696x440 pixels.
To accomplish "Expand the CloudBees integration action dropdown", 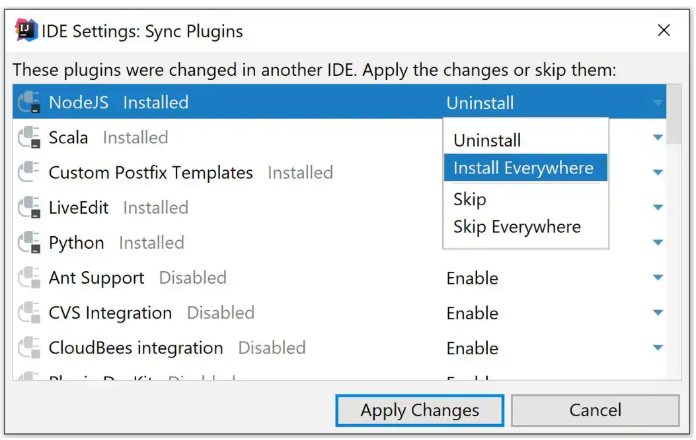I will pos(657,348).
